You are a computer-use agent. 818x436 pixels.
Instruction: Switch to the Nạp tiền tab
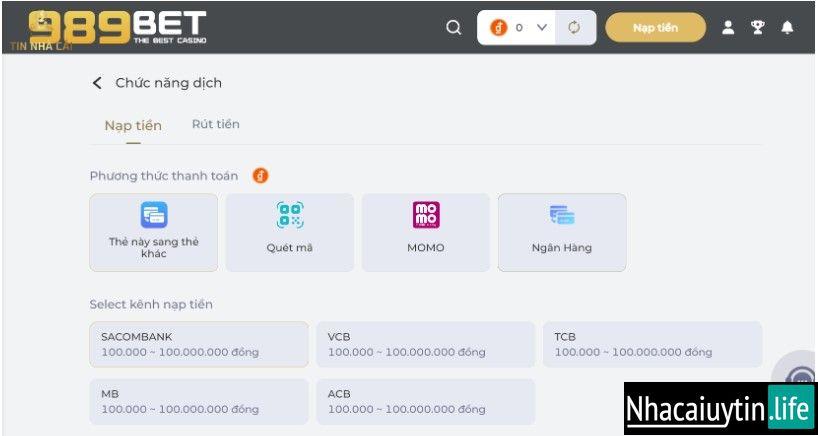[x=133, y=125]
